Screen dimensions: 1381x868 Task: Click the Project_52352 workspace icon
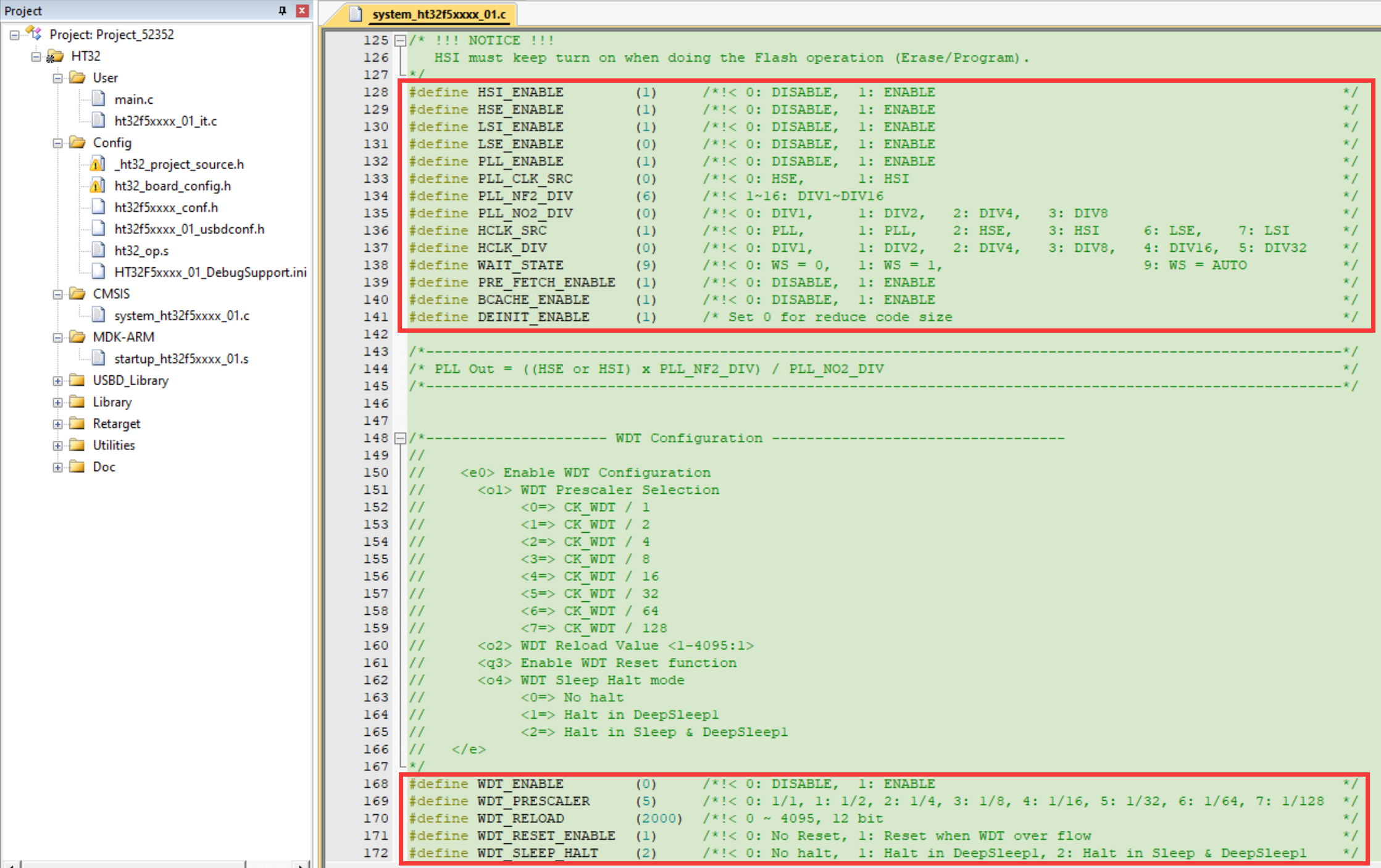click(33, 34)
